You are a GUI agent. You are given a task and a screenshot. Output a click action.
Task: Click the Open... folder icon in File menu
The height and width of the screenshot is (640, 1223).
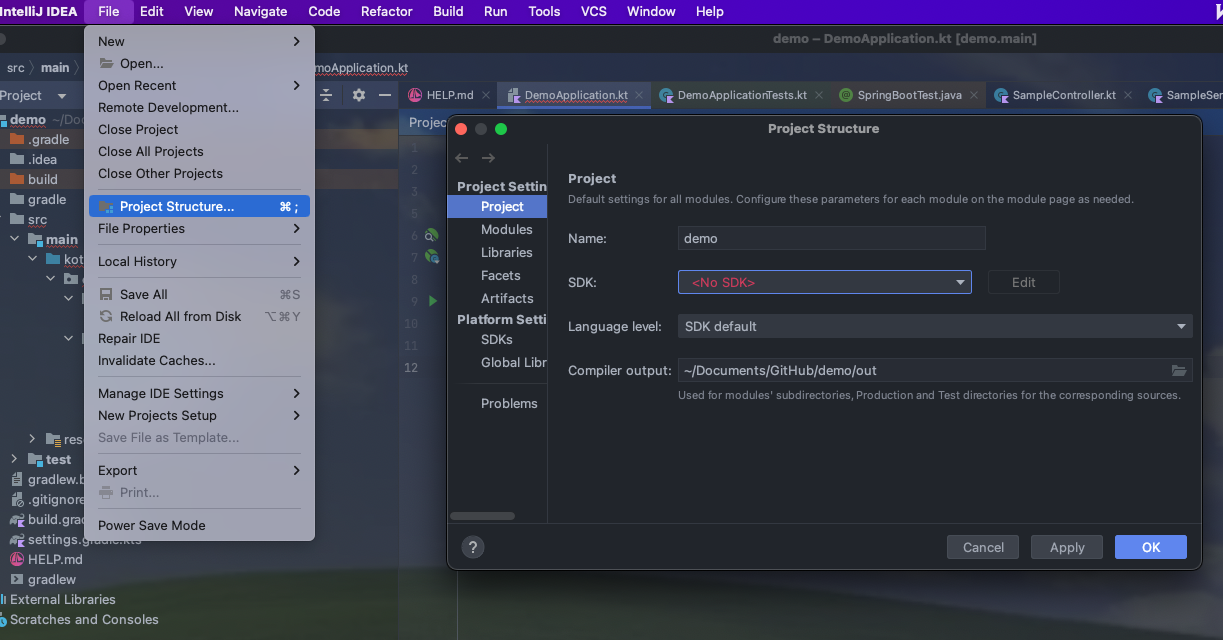tap(107, 63)
